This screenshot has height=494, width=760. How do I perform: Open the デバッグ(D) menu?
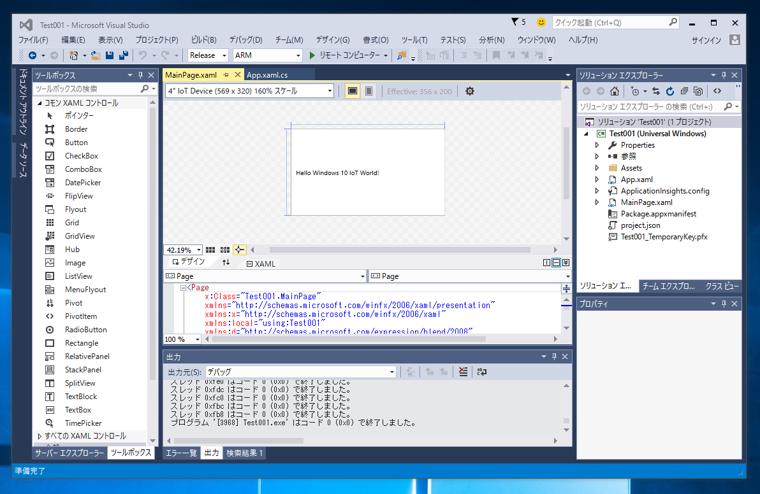246,40
